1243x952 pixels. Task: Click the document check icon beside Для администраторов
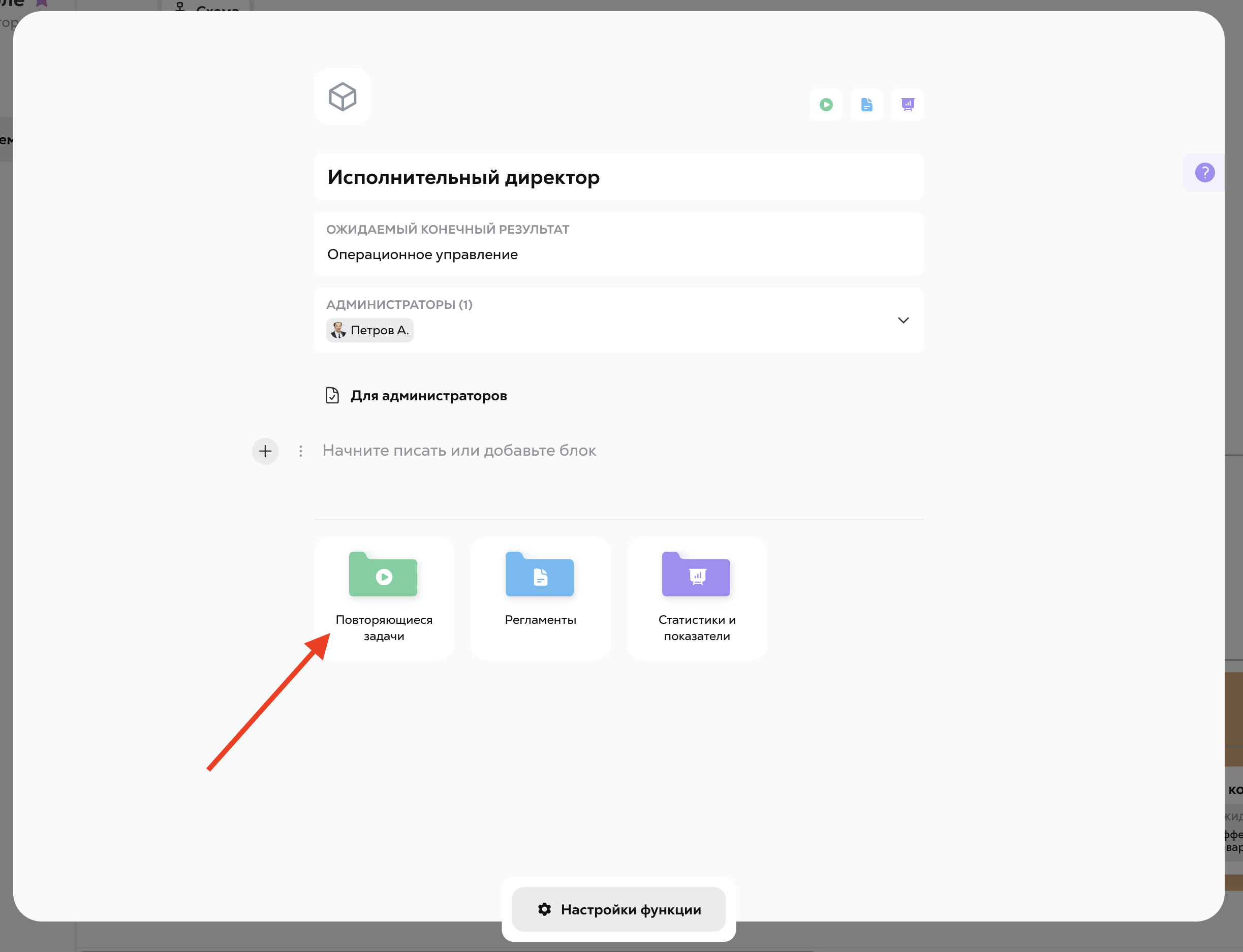pyautogui.click(x=332, y=396)
